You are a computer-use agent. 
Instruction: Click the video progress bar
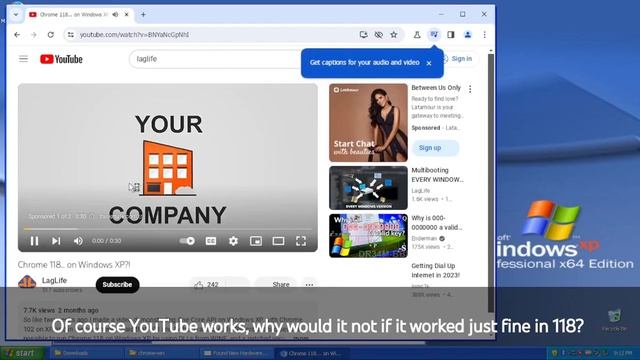tap(167, 229)
